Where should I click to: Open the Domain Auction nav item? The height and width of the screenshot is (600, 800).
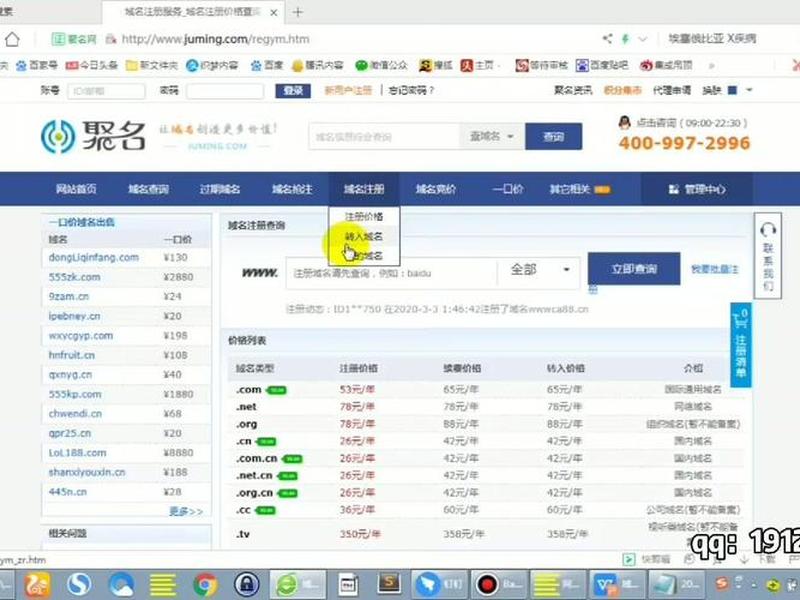pos(436,189)
